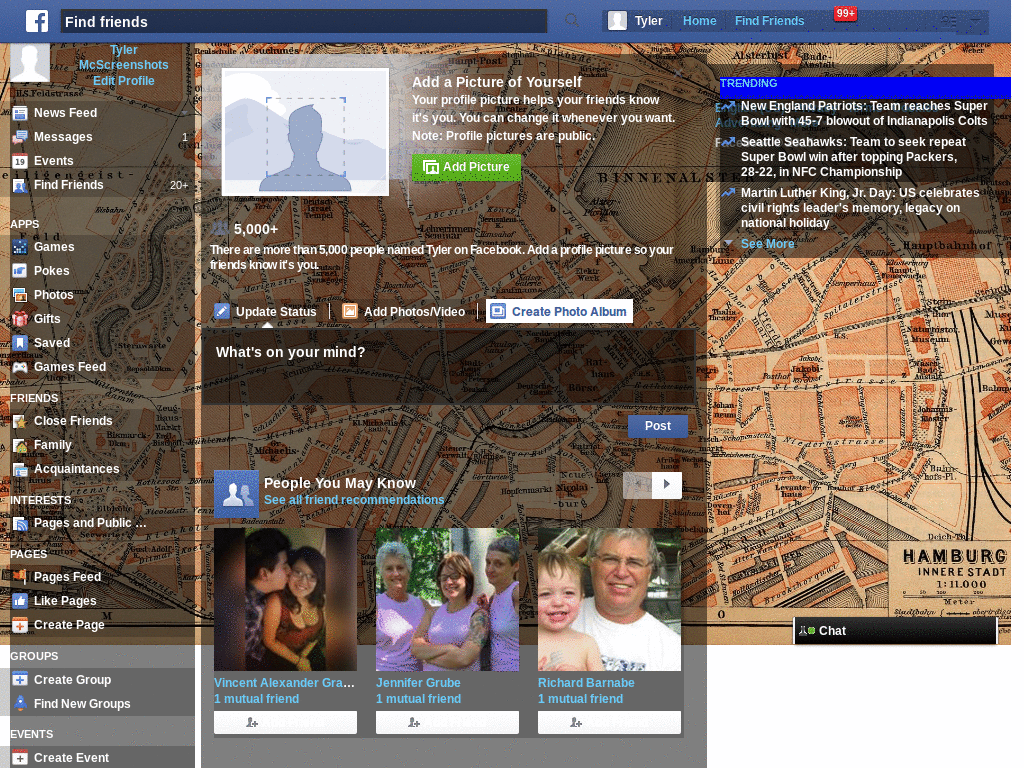Screen dimensions: 1024x768
Task: Open Find Friends in the top bar
Action: (769, 21)
